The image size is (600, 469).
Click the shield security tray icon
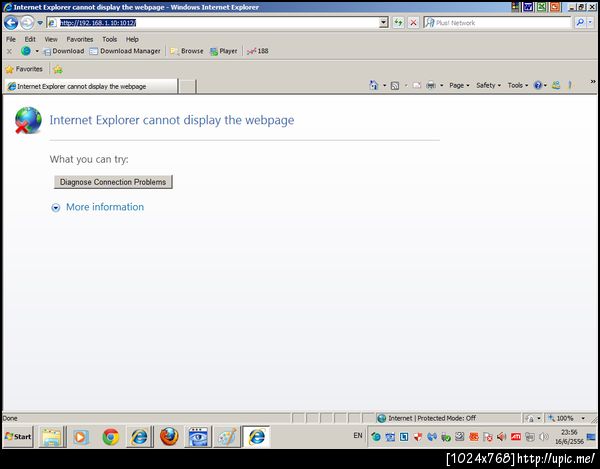click(418, 436)
